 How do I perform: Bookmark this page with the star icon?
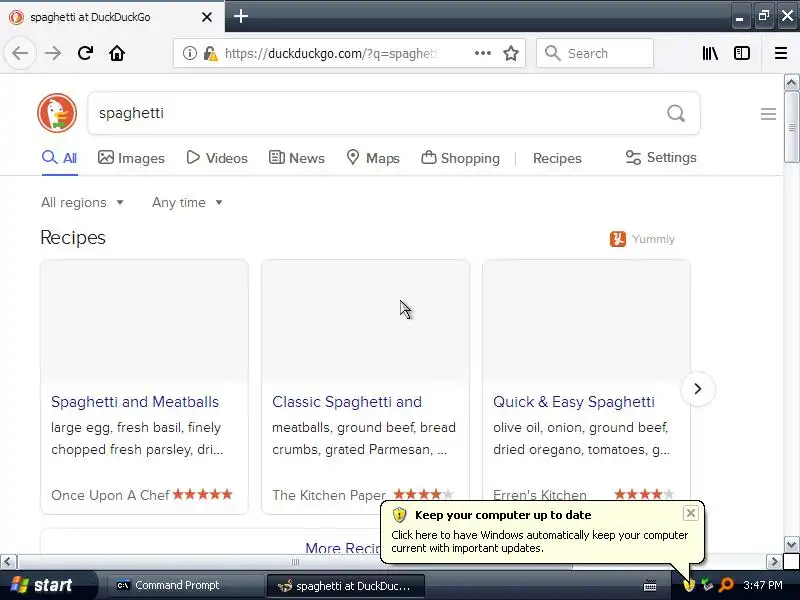tap(511, 53)
